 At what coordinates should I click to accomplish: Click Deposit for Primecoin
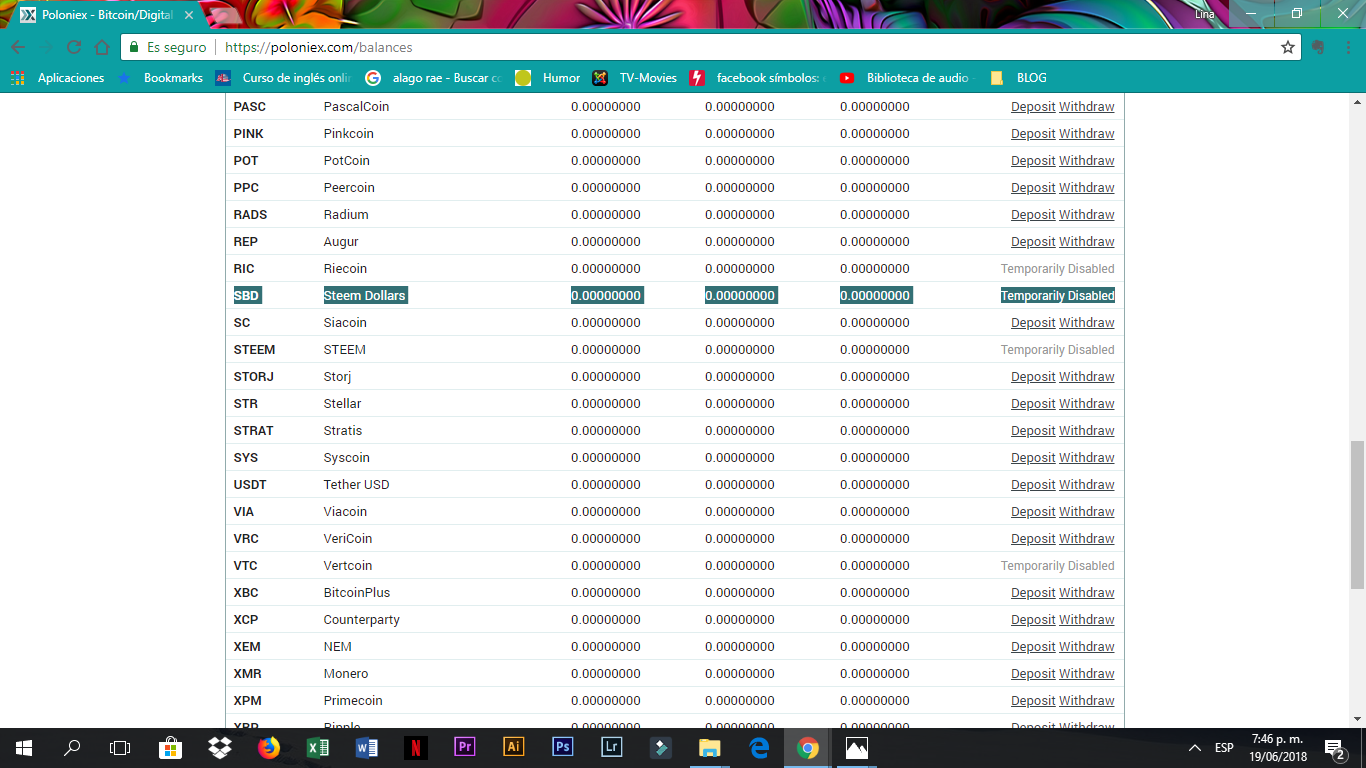click(1033, 701)
